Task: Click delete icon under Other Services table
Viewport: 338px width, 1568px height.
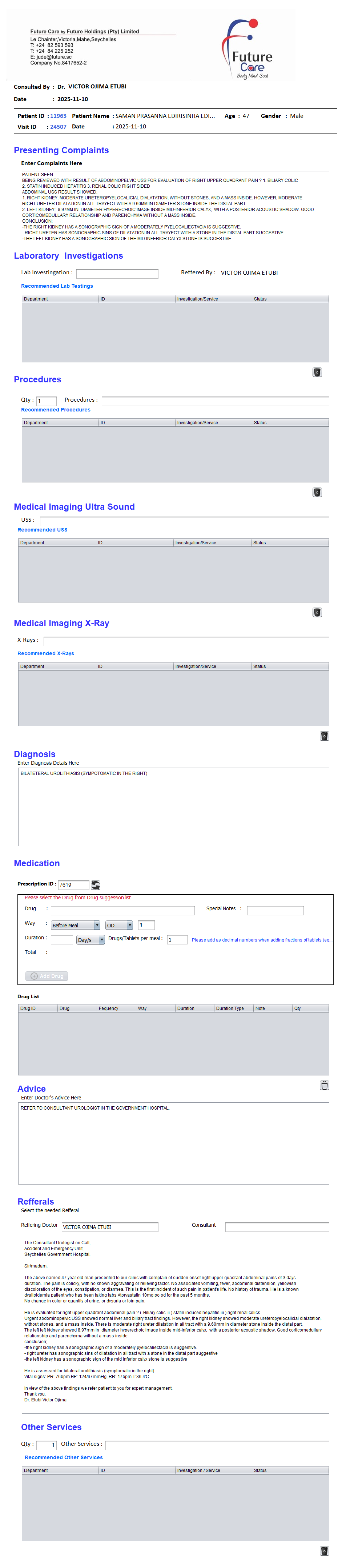Action: pyautogui.click(x=324, y=1550)
